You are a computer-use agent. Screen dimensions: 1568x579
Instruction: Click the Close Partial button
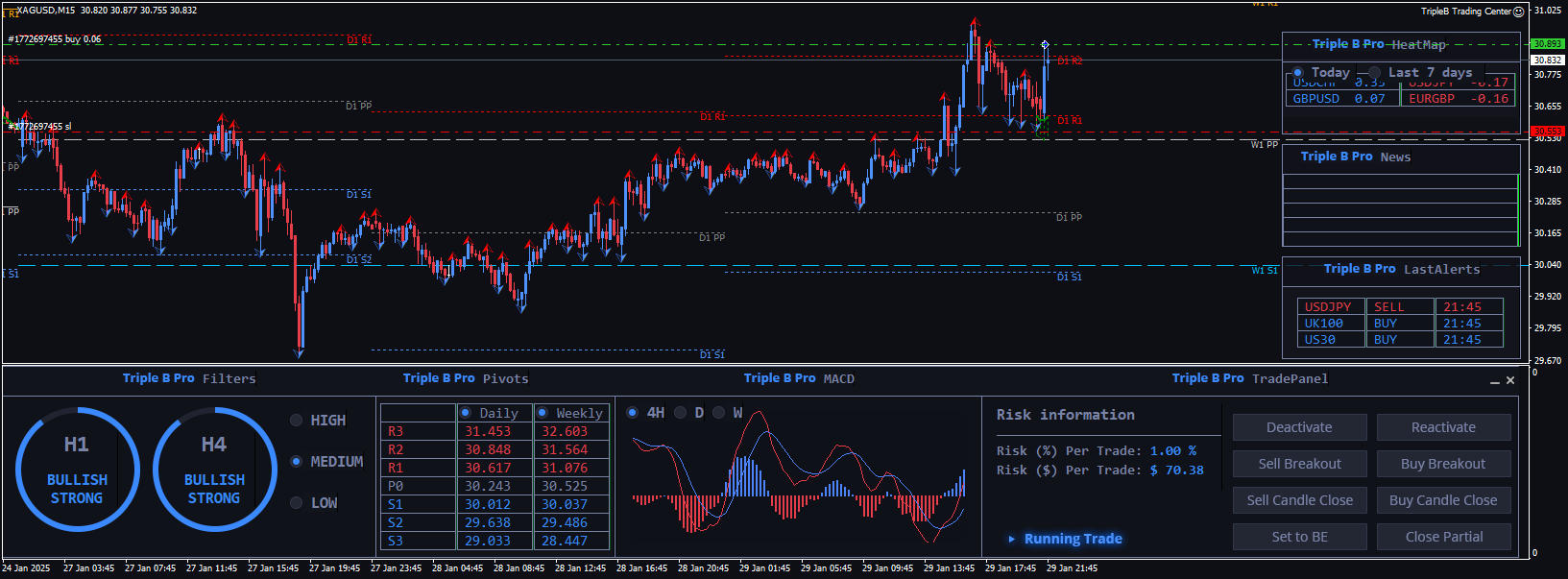click(1443, 537)
